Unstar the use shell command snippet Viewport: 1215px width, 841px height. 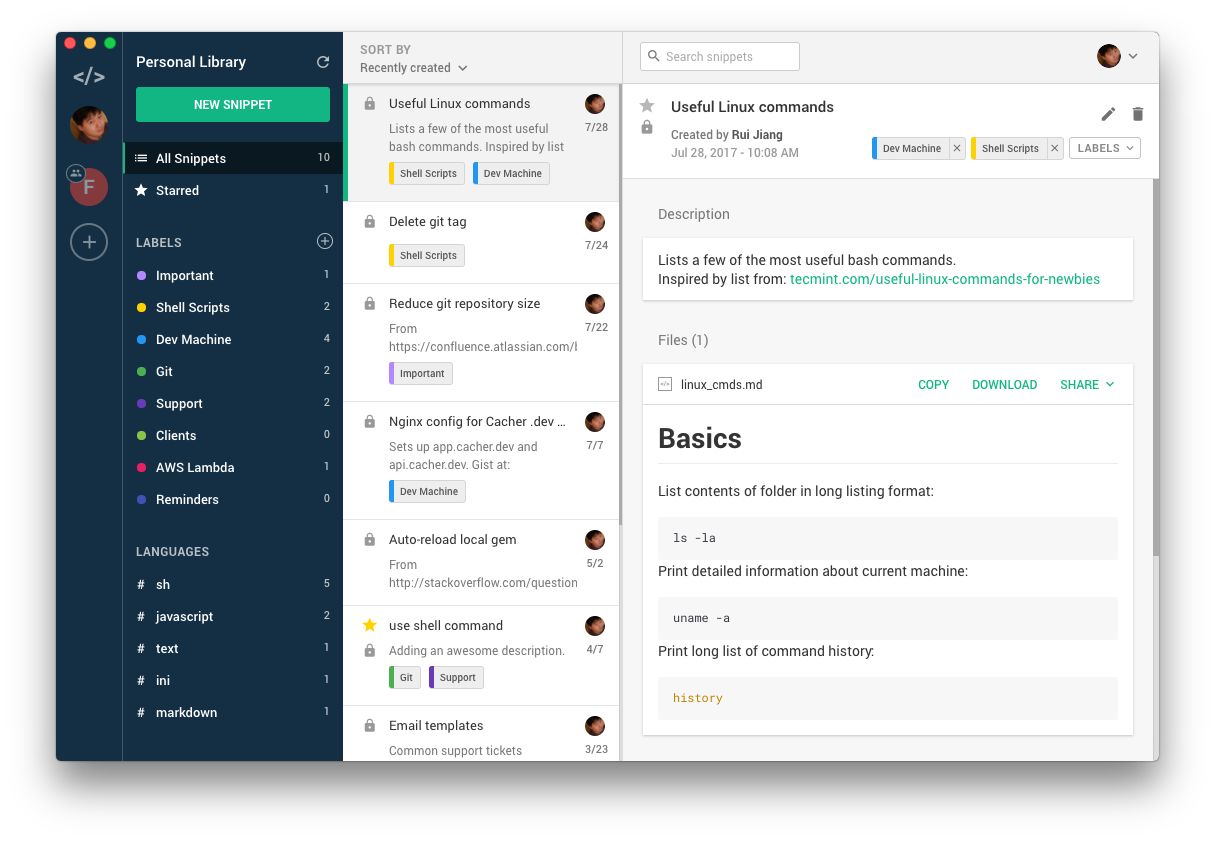tap(367, 625)
